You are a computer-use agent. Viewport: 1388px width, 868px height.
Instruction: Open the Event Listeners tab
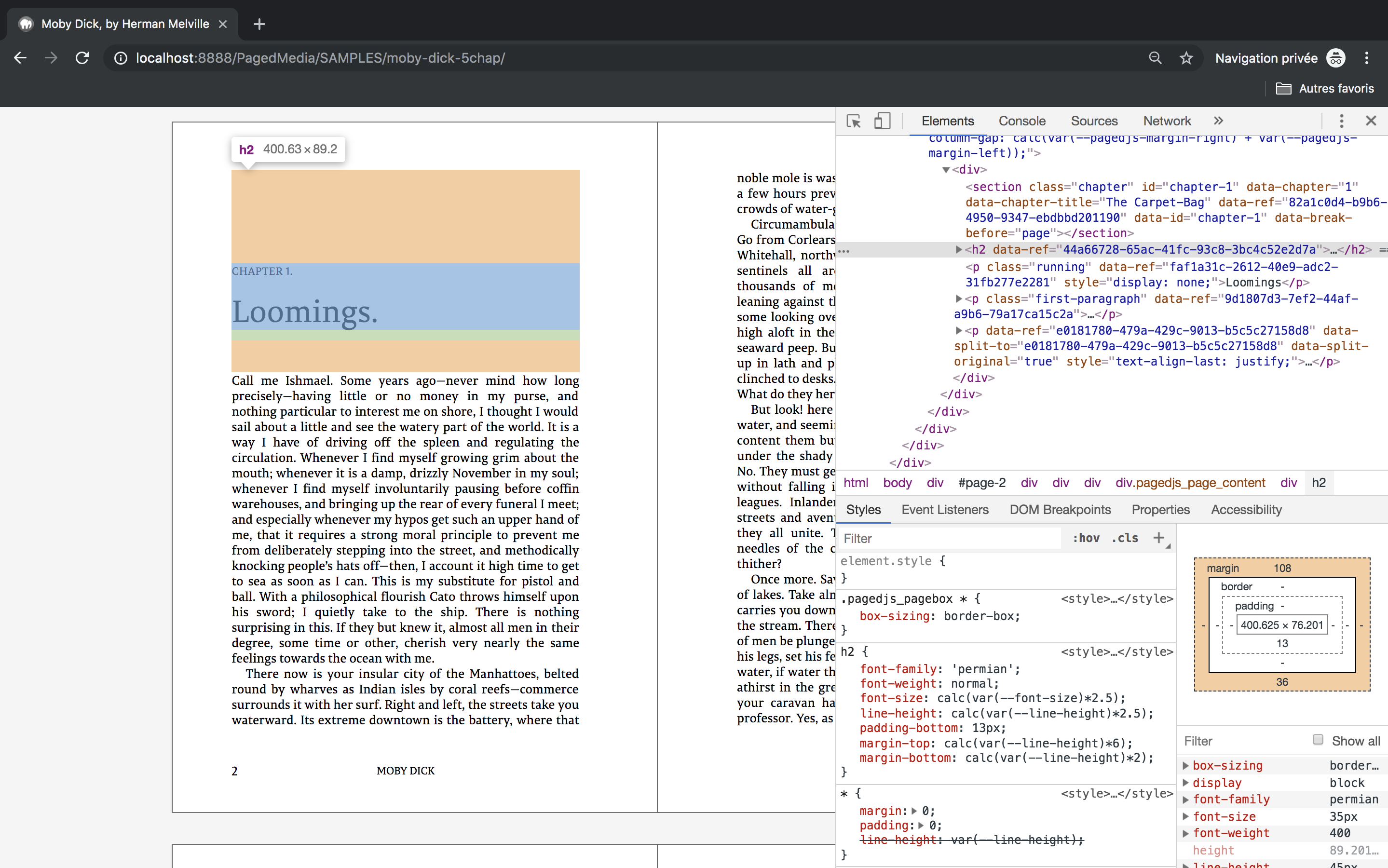point(944,510)
